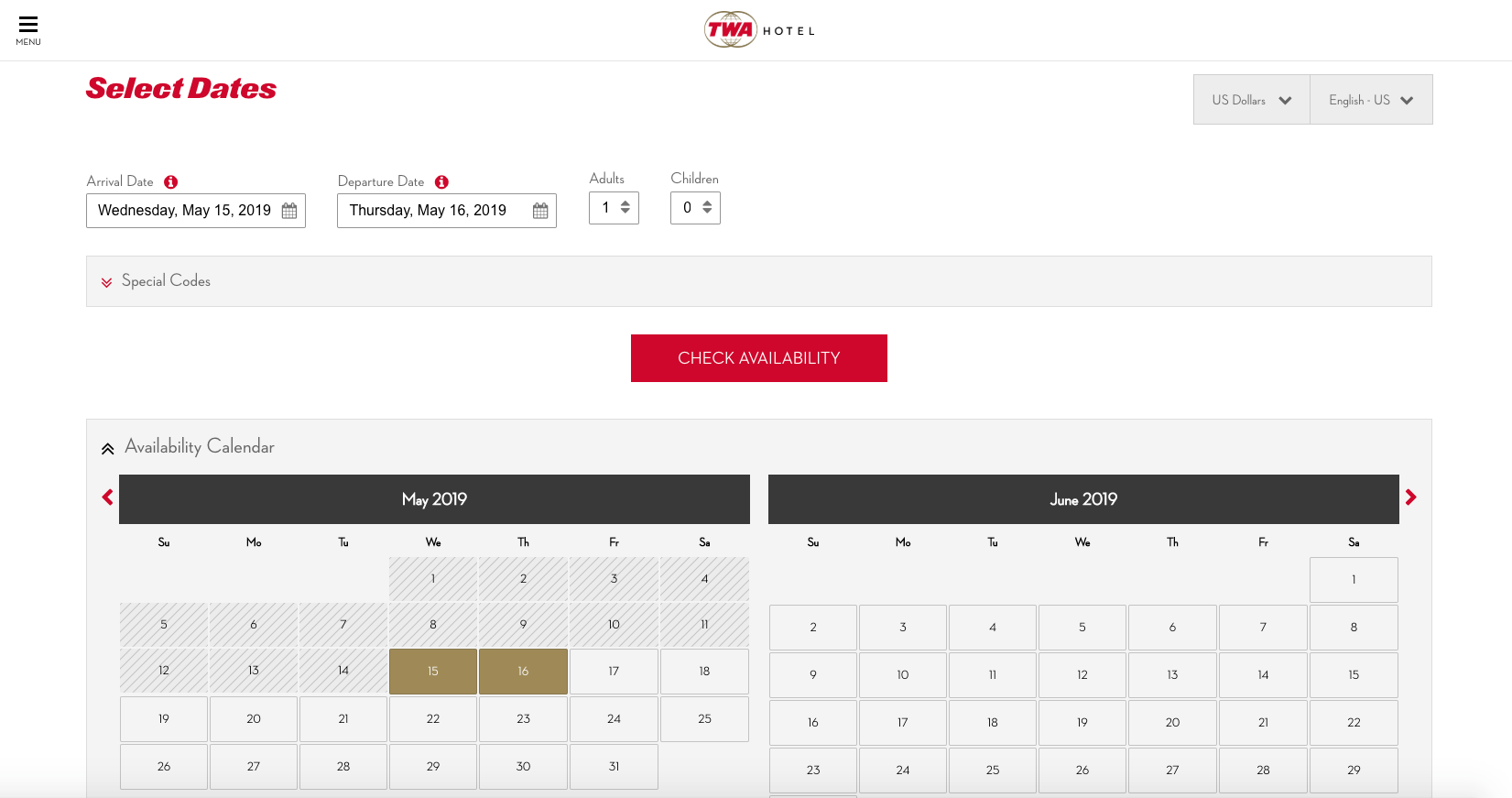Image resolution: width=1512 pixels, height=798 pixels.
Task: Open the English - US language dropdown
Action: point(1371,100)
